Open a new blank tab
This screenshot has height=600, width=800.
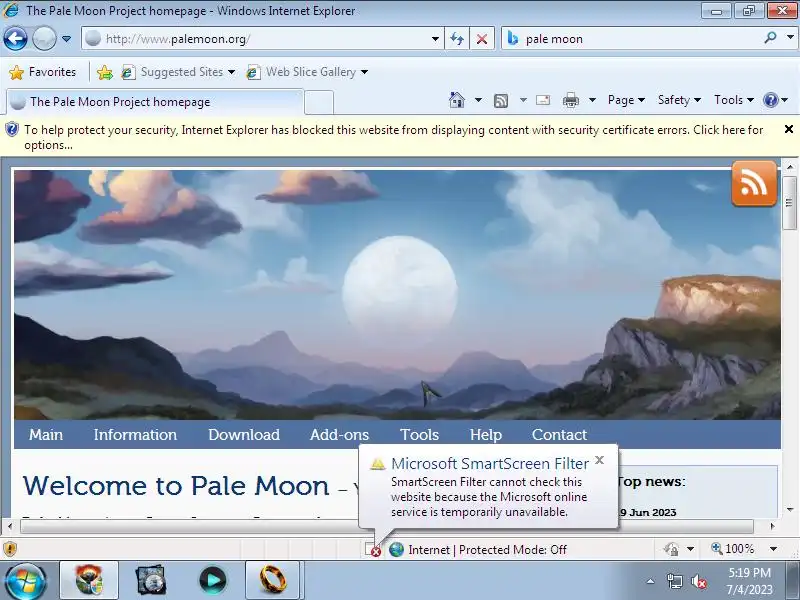[319, 103]
